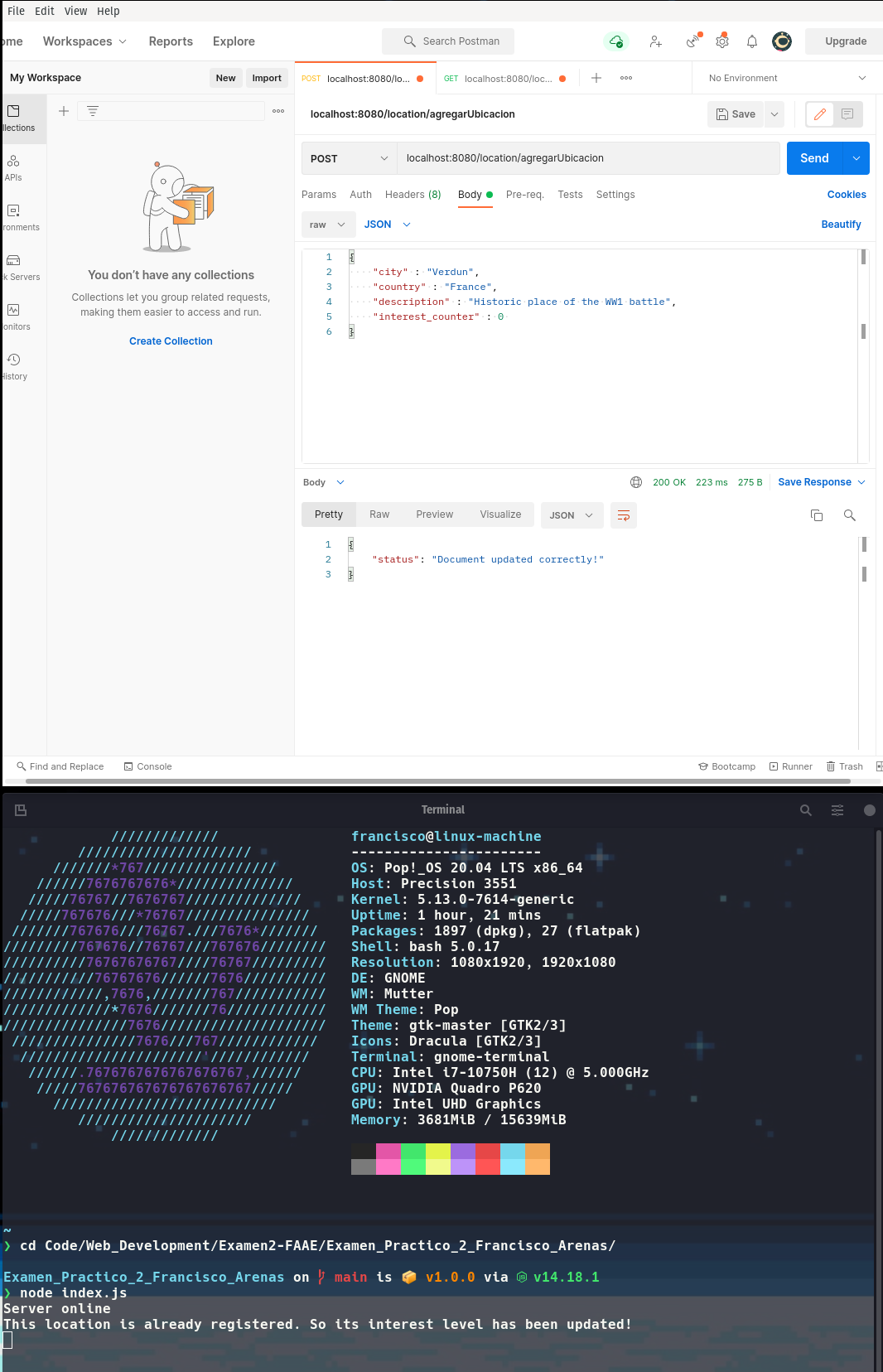Click the Import button

(267, 78)
